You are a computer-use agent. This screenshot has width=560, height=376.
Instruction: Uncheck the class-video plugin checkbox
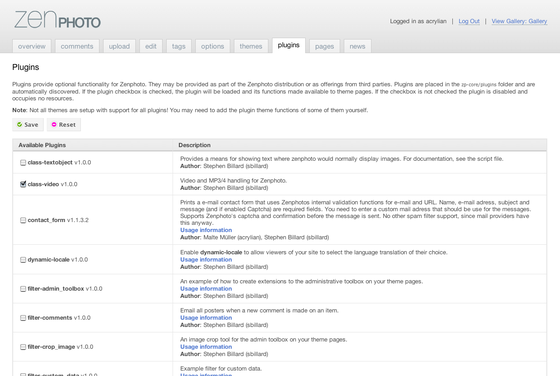coord(23,184)
